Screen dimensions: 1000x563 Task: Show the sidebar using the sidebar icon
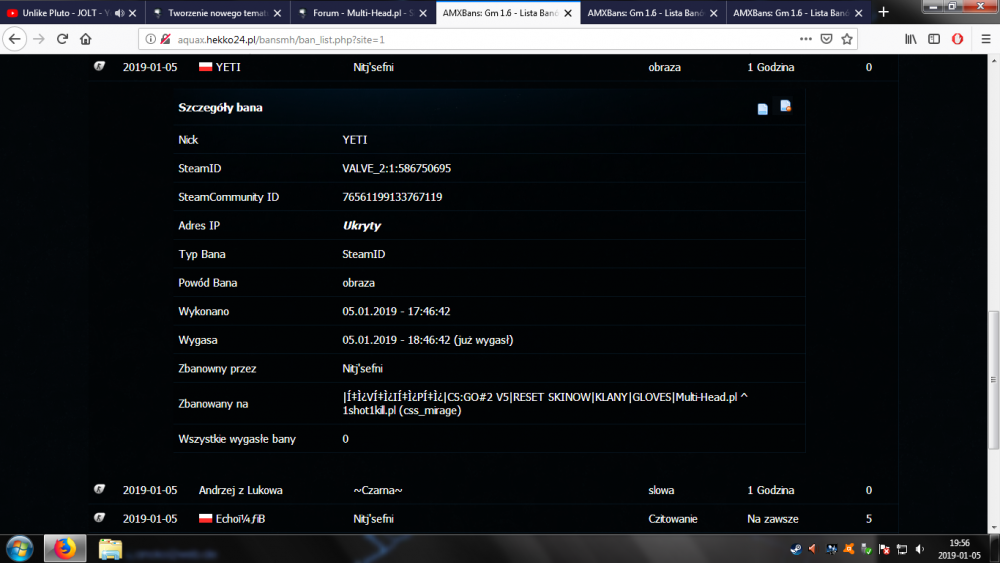(x=934, y=39)
